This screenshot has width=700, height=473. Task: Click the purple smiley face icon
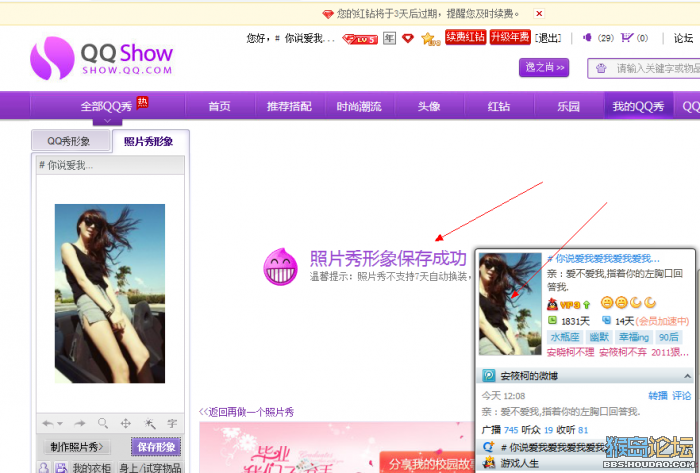point(280,267)
